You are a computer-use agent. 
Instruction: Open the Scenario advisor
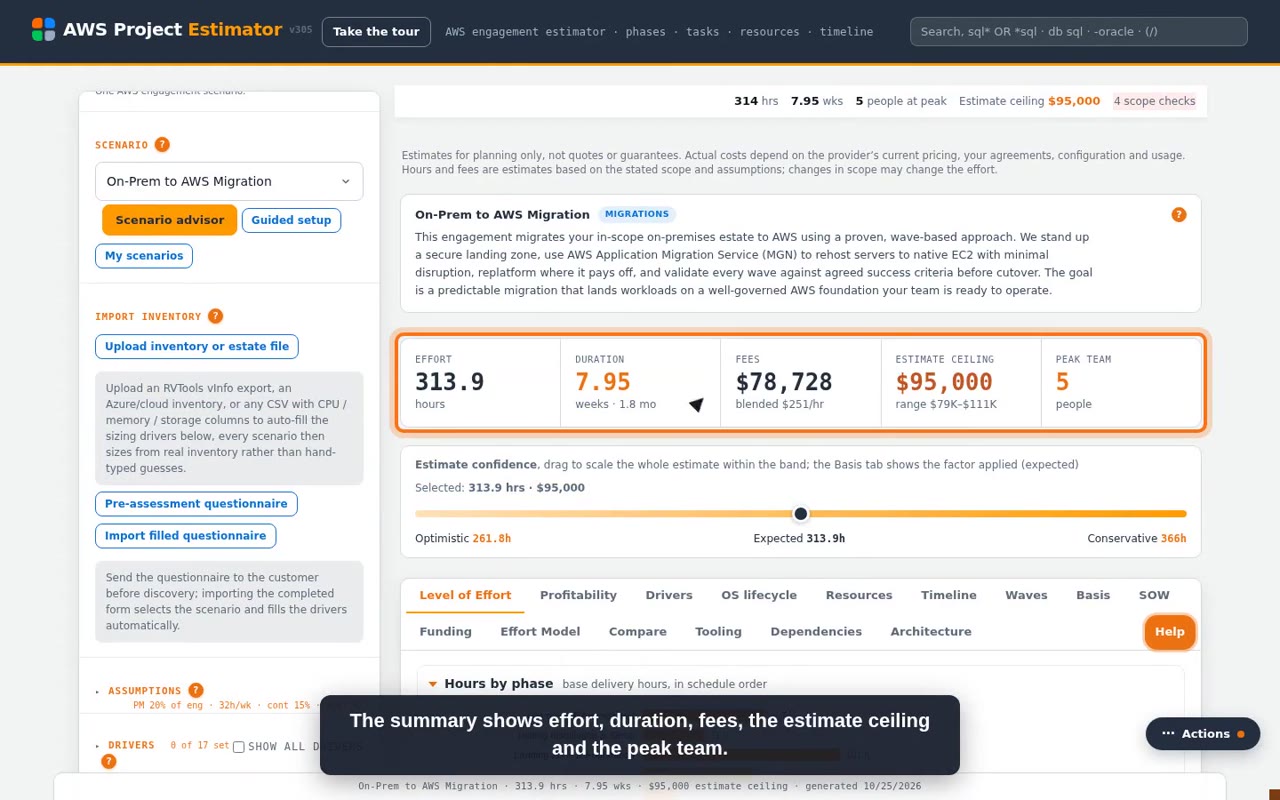point(170,220)
